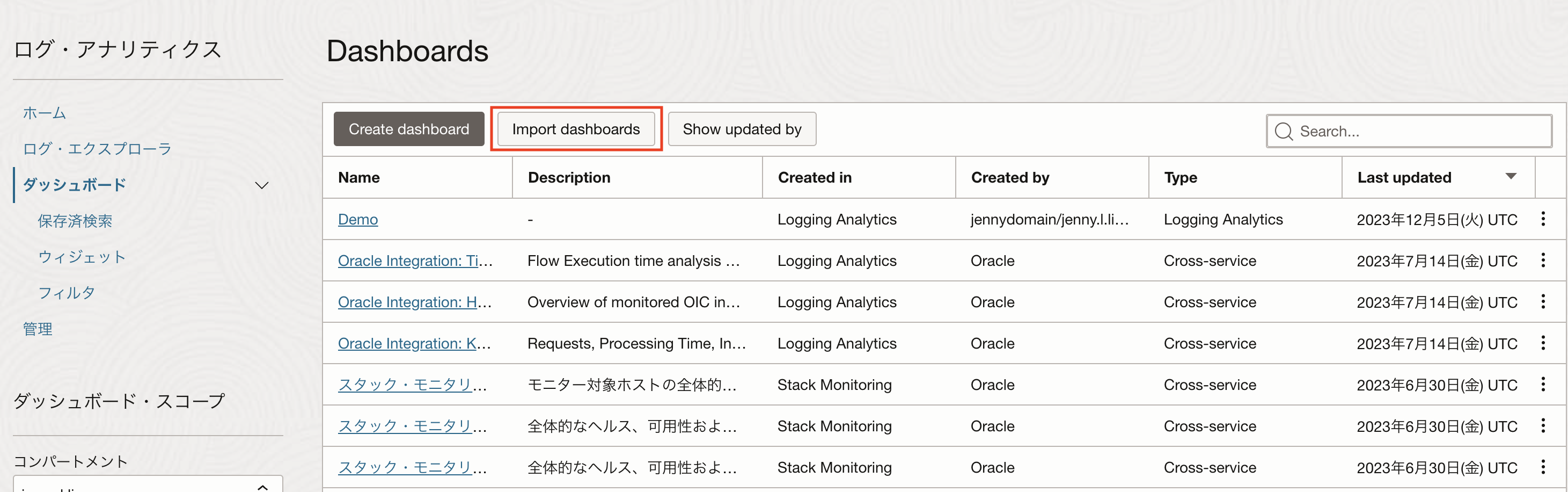Click the Create dashboard button
Screen dimensions: 1568x492
point(408,129)
